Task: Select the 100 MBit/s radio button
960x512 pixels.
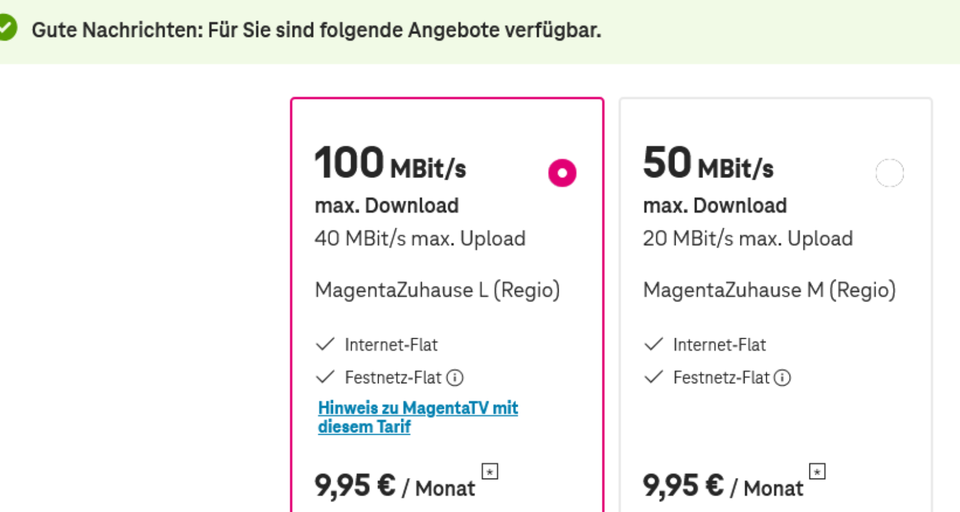Action: (x=562, y=173)
